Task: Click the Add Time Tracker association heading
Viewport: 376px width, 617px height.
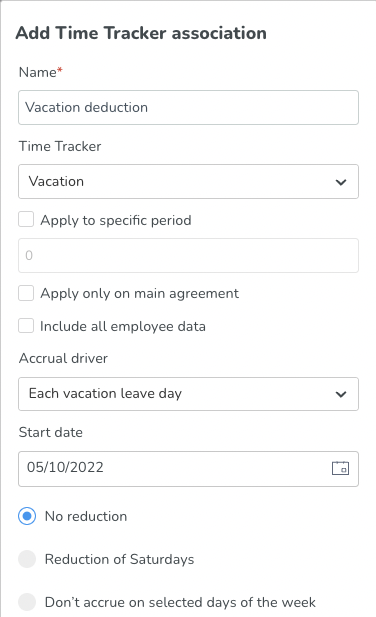Action: pyautogui.click(x=141, y=33)
